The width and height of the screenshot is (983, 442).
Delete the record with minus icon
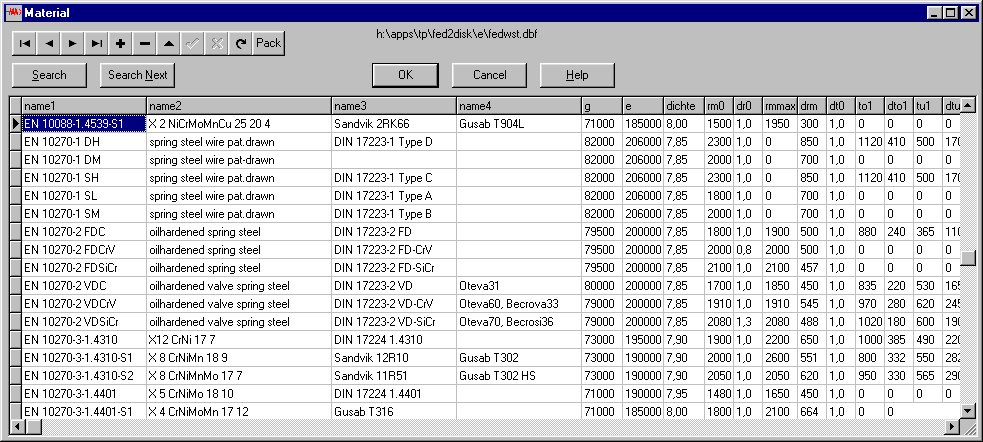[145, 43]
